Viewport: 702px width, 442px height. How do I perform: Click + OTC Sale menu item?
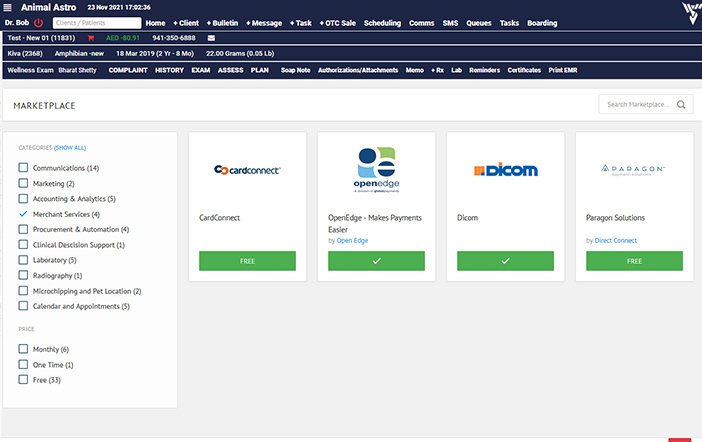[x=338, y=23]
